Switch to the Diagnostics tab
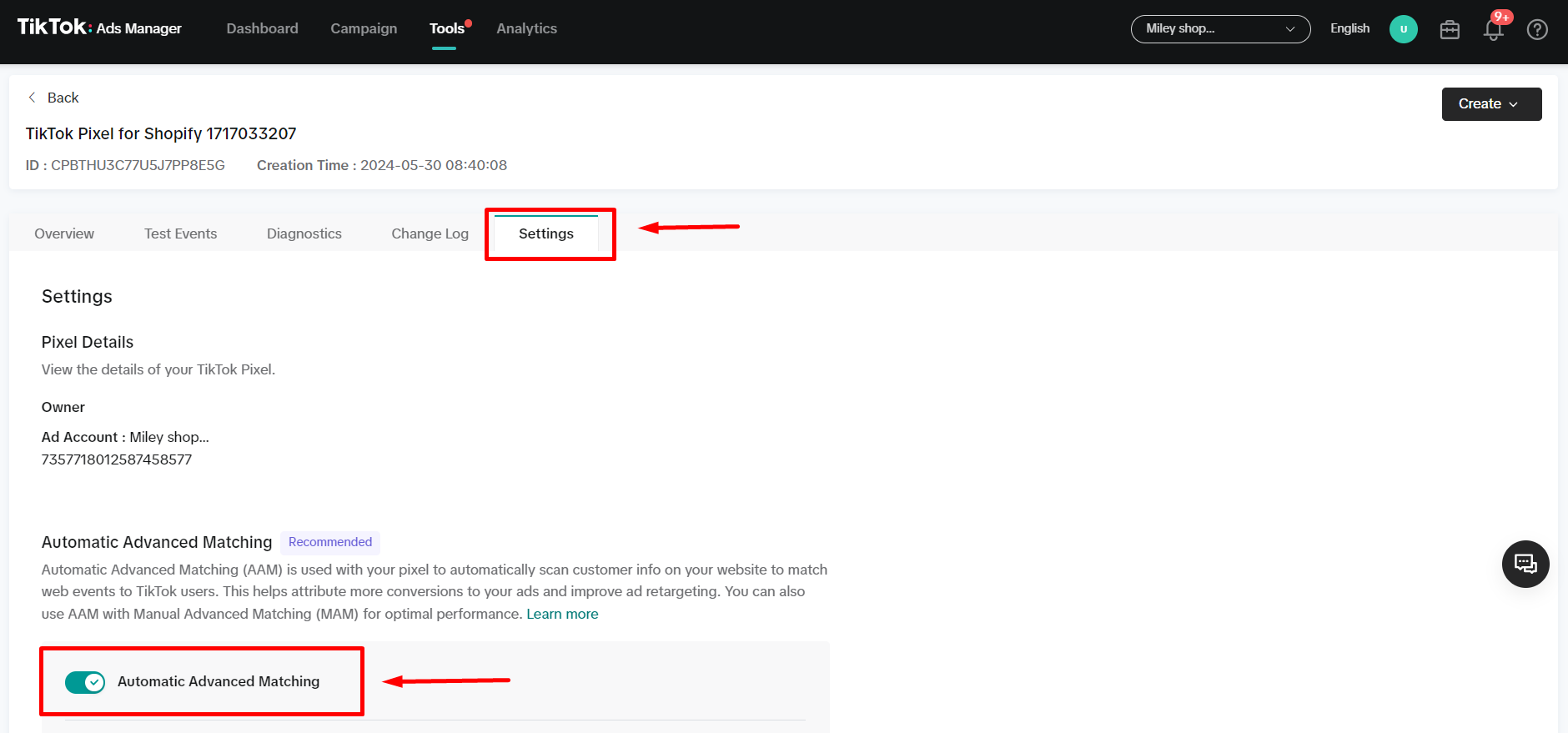1568x733 pixels. [x=304, y=234]
